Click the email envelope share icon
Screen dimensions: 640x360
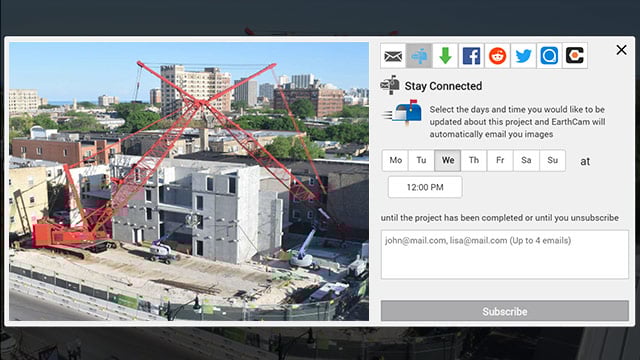[393, 56]
